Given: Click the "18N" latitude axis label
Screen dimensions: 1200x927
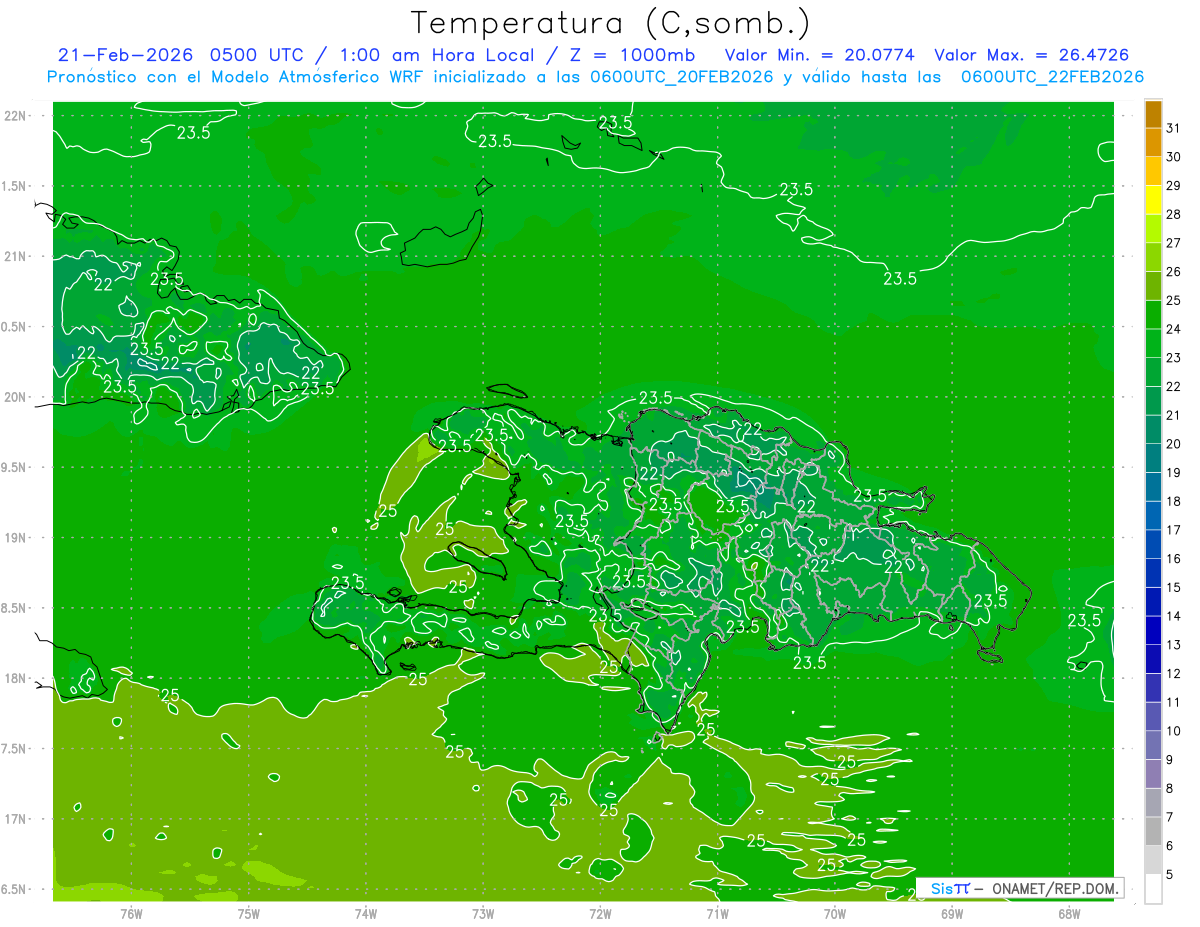Looking at the screenshot, I should coord(14,678).
